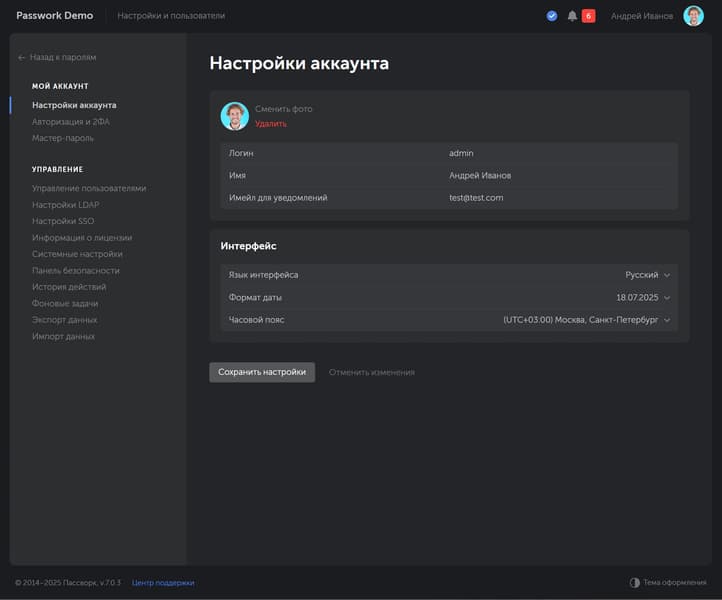The image size is (722, 600).
Task: Click Сменить фото link
Action: click(284, 109)
